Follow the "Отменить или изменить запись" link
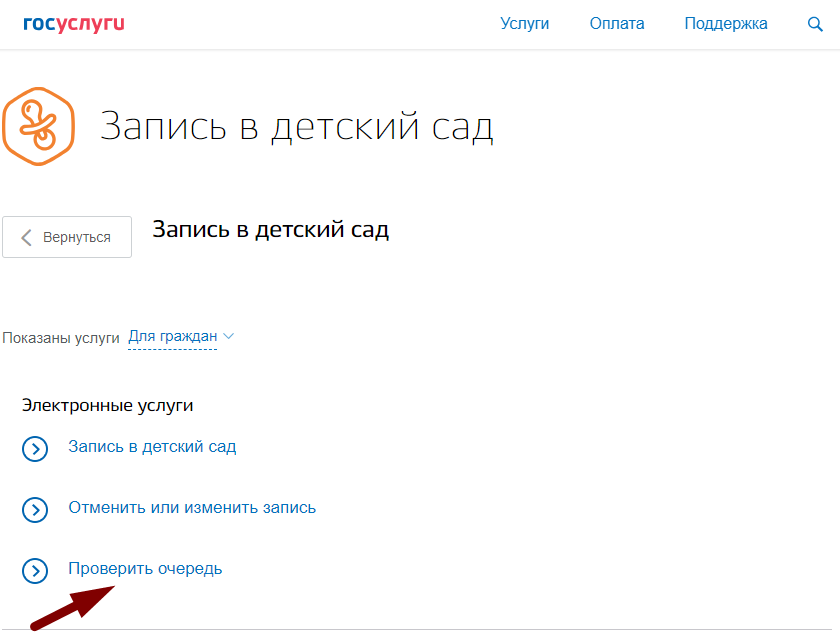This screenshot has height=643, width=840. [x=192, y=508]
